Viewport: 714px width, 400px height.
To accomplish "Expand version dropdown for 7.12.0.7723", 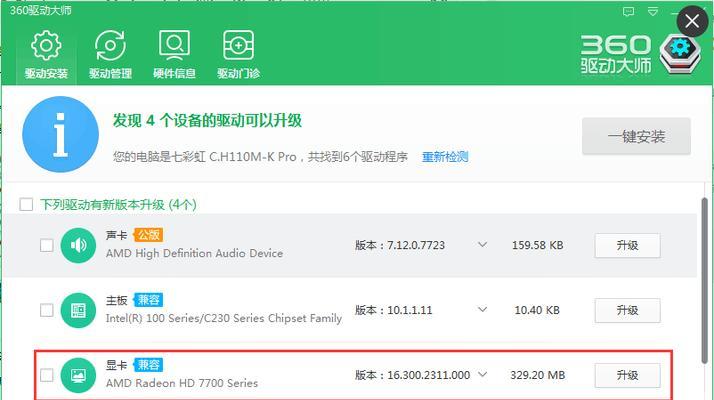I will [x=483, y=245].
